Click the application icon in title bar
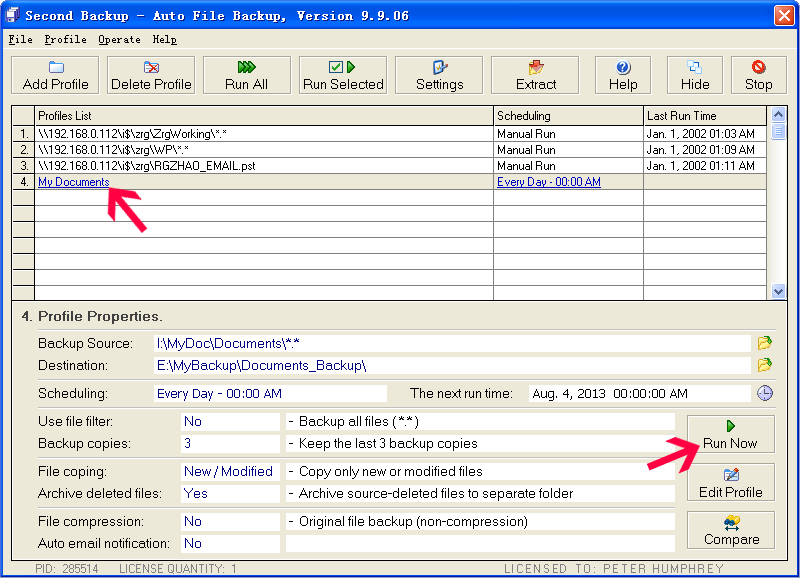 pyautogui.click(x=11, y=15)
